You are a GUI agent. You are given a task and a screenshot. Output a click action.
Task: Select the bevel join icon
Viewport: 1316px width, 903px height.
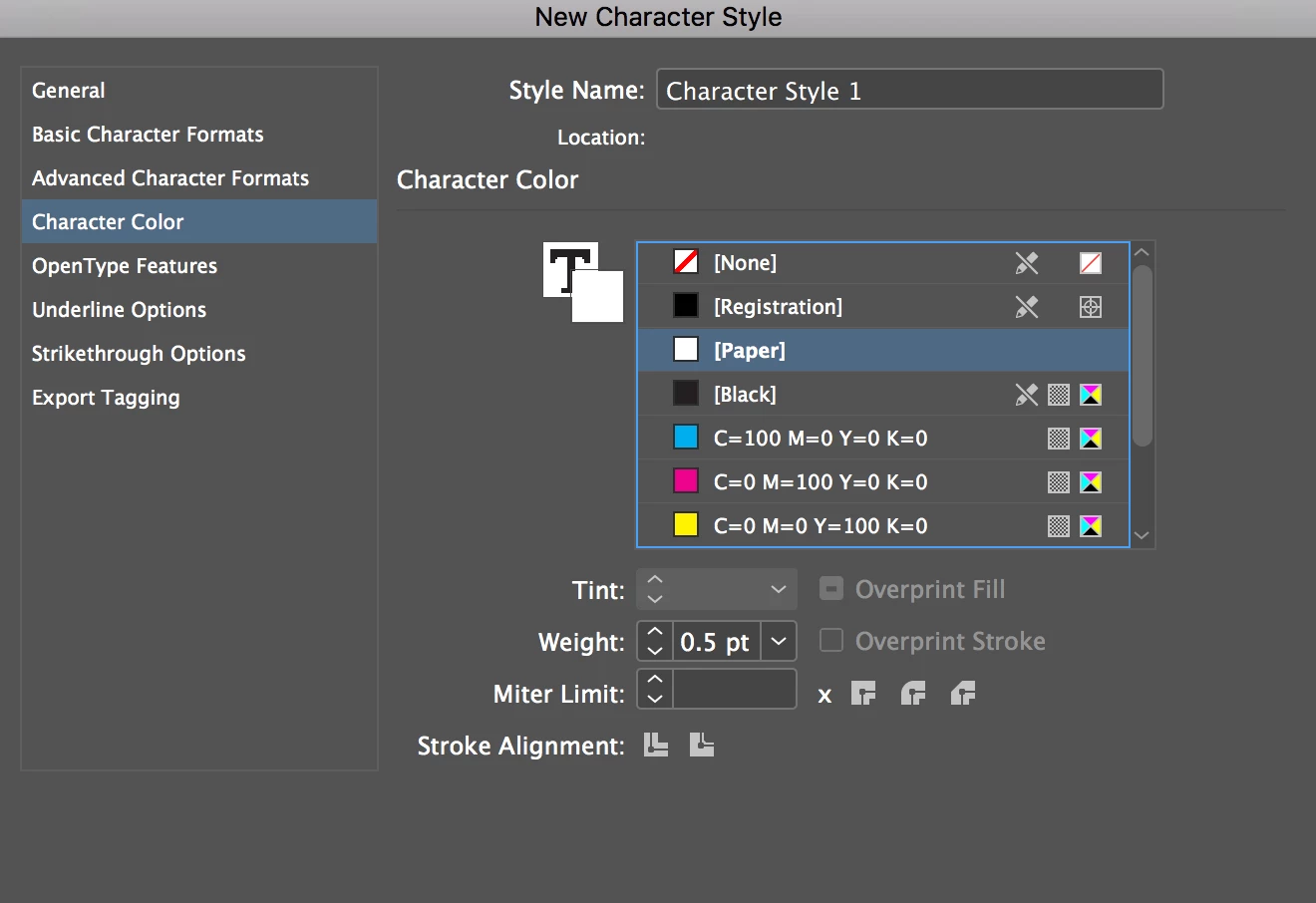963,694
